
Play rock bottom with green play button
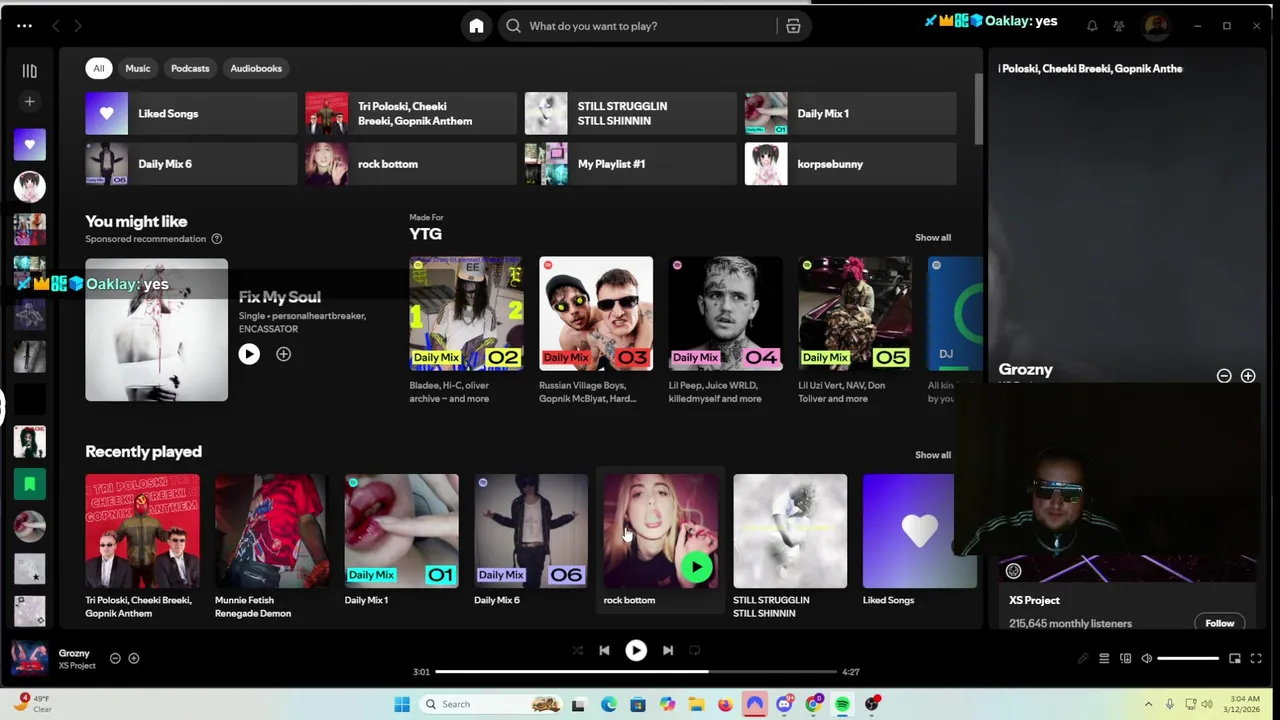(x=696, y=567)
